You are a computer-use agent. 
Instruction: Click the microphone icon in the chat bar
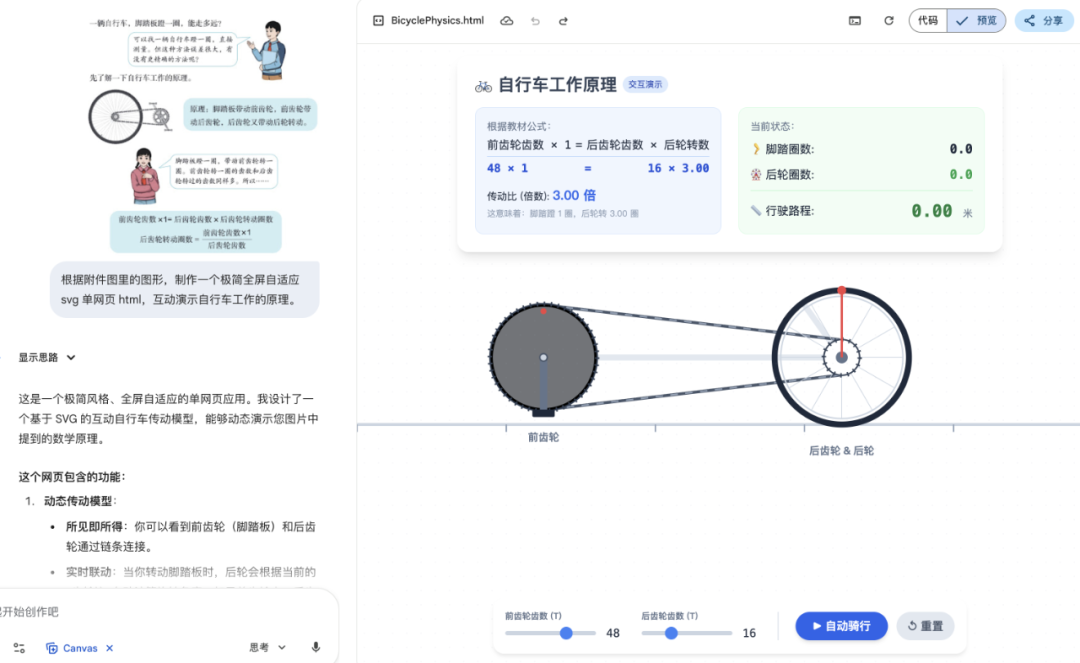315,647
